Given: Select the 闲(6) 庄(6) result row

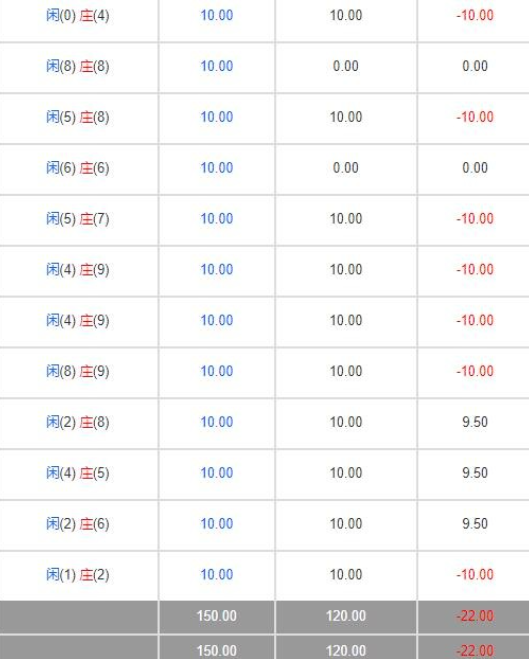Looking at the screenshot, I should [78, 168].
